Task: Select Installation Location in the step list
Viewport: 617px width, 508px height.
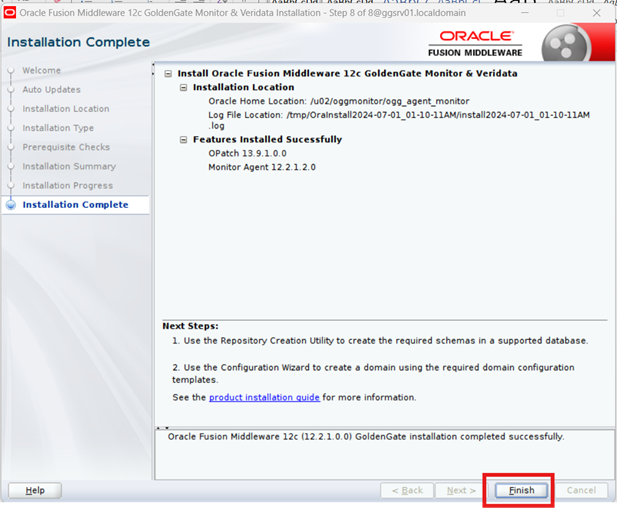Action: click(x=66, y=109)
